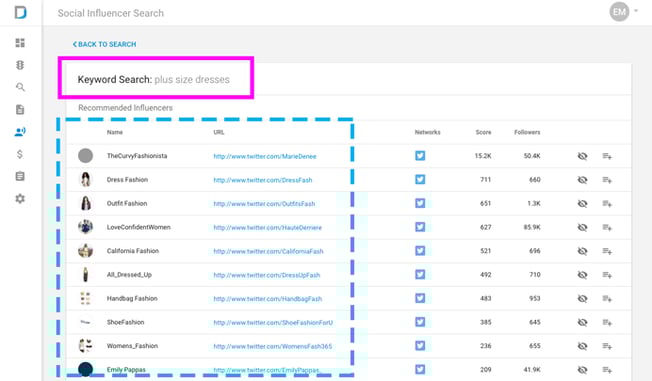Viewport: 652px width, 381px height.
Task: Click the Followers column header
Action: pyautogui.click(x=527, y=132)
